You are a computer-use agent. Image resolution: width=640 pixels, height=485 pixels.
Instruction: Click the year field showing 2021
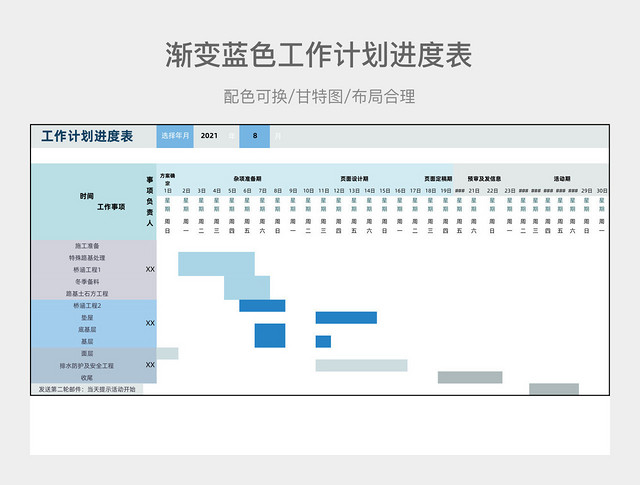coord(209,136)
